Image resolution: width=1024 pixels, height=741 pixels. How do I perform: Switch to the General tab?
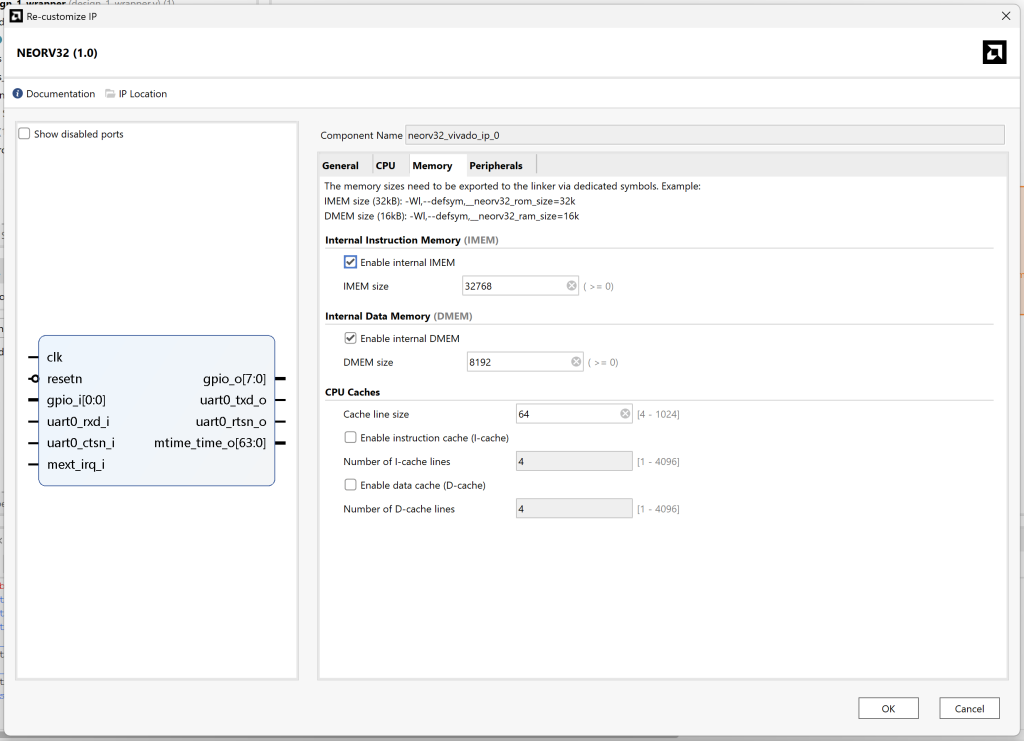pyautogui.click(x=340, y=166)
